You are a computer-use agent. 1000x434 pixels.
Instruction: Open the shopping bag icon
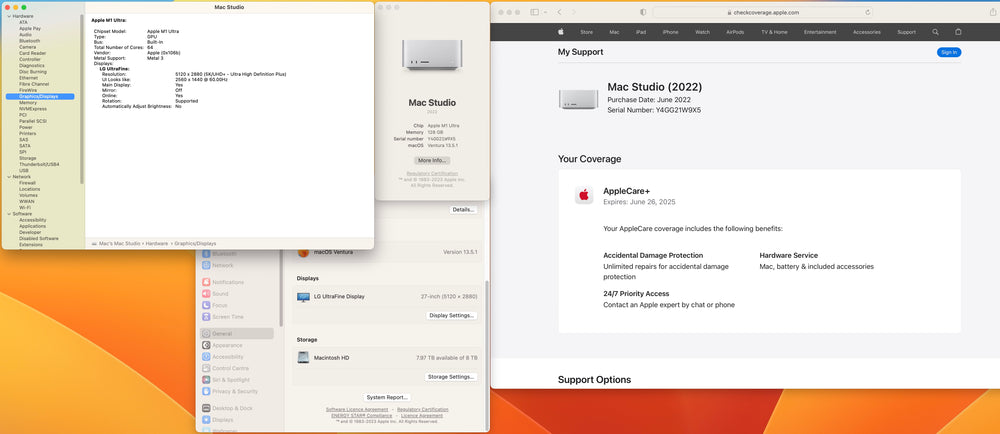coord(958,32)
